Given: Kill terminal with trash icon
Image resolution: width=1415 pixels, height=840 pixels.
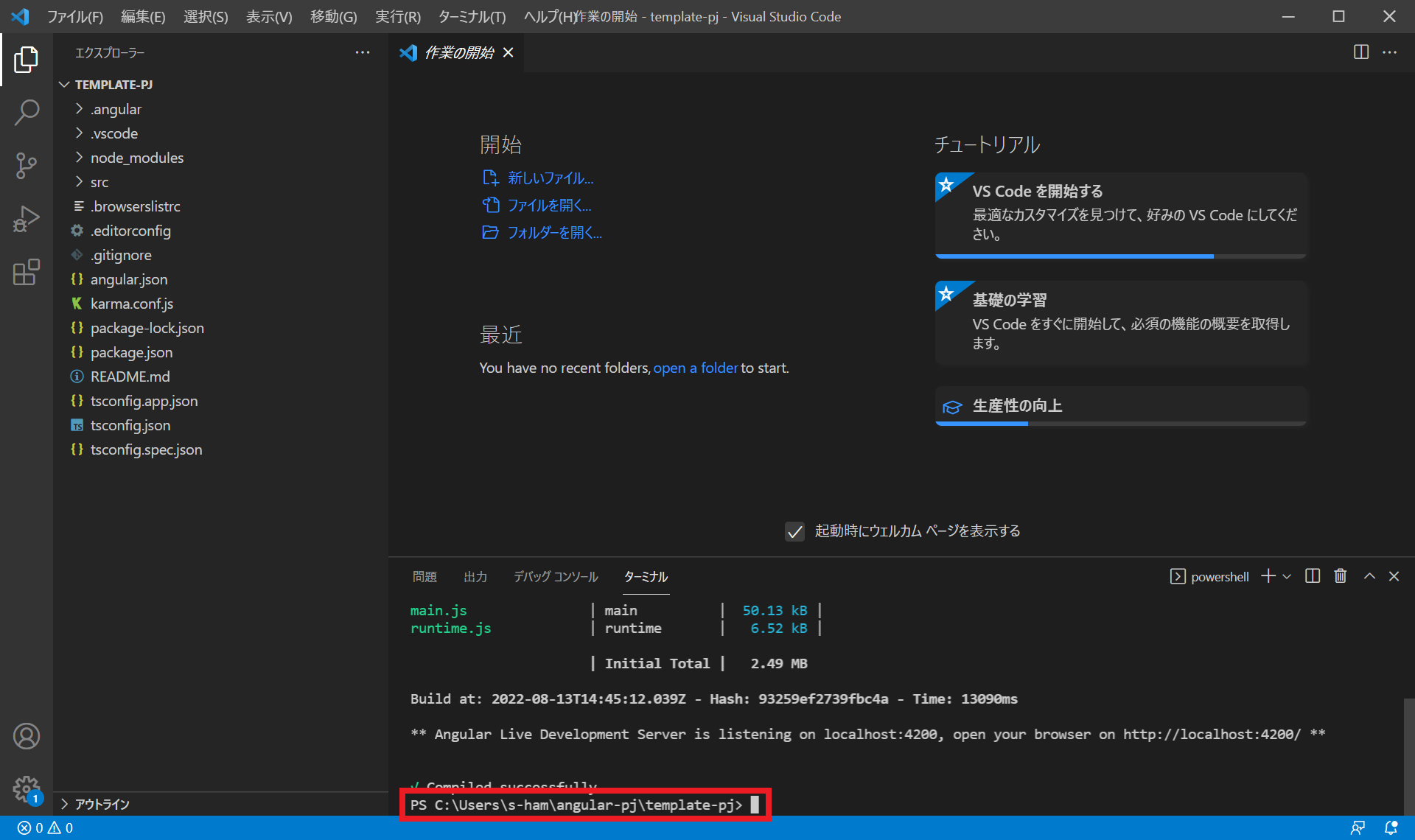Looking at the screenshot, I should point(1341,576).
